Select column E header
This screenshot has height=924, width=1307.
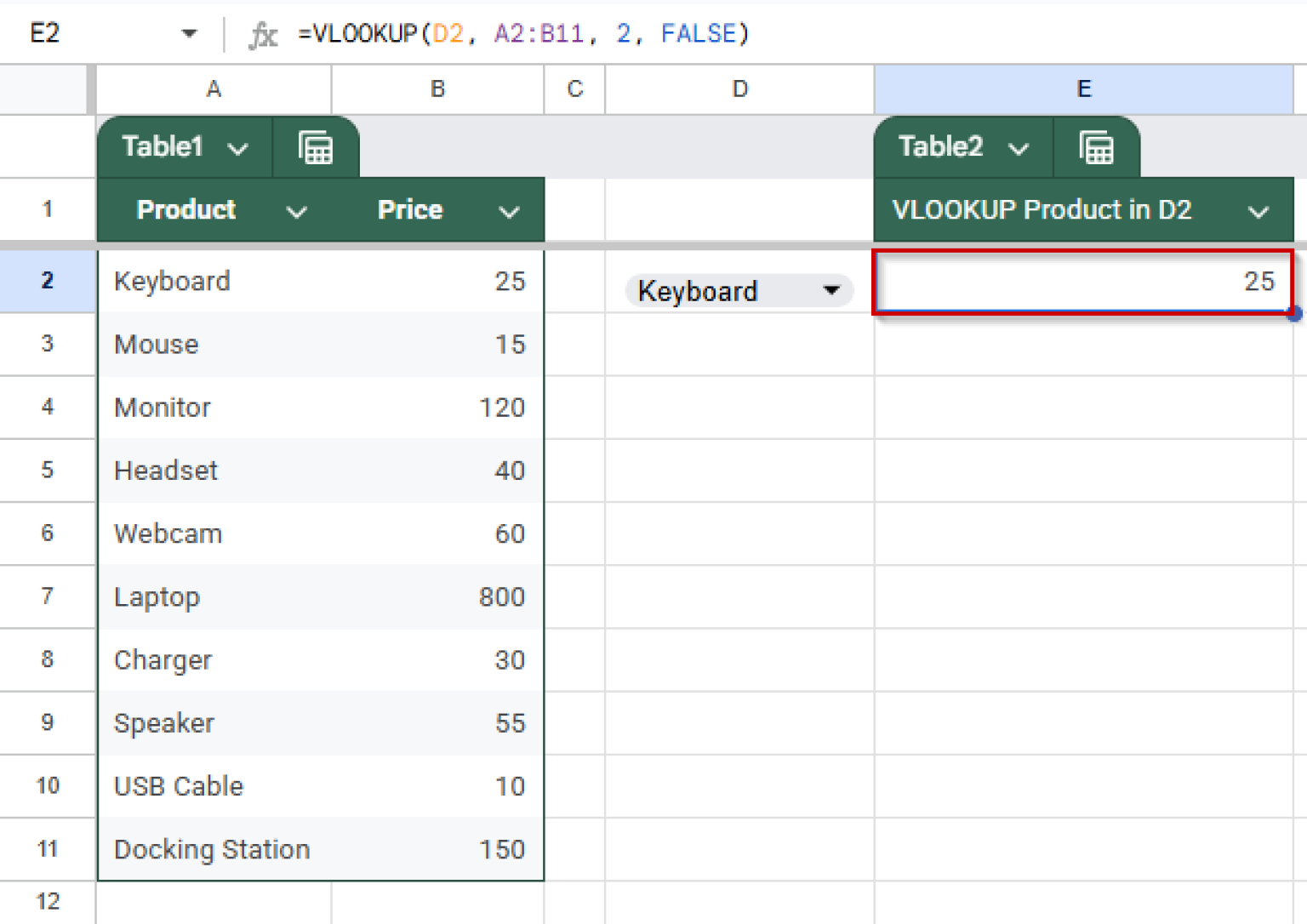click(x=1081, y=88)
